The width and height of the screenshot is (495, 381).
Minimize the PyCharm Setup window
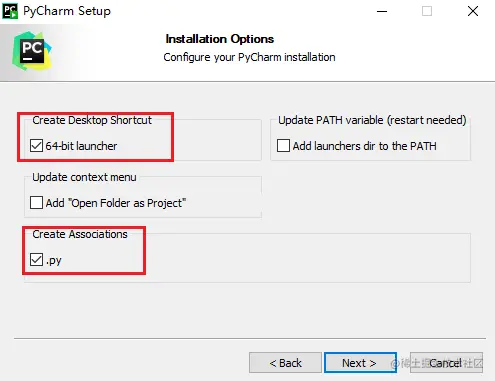382,11
